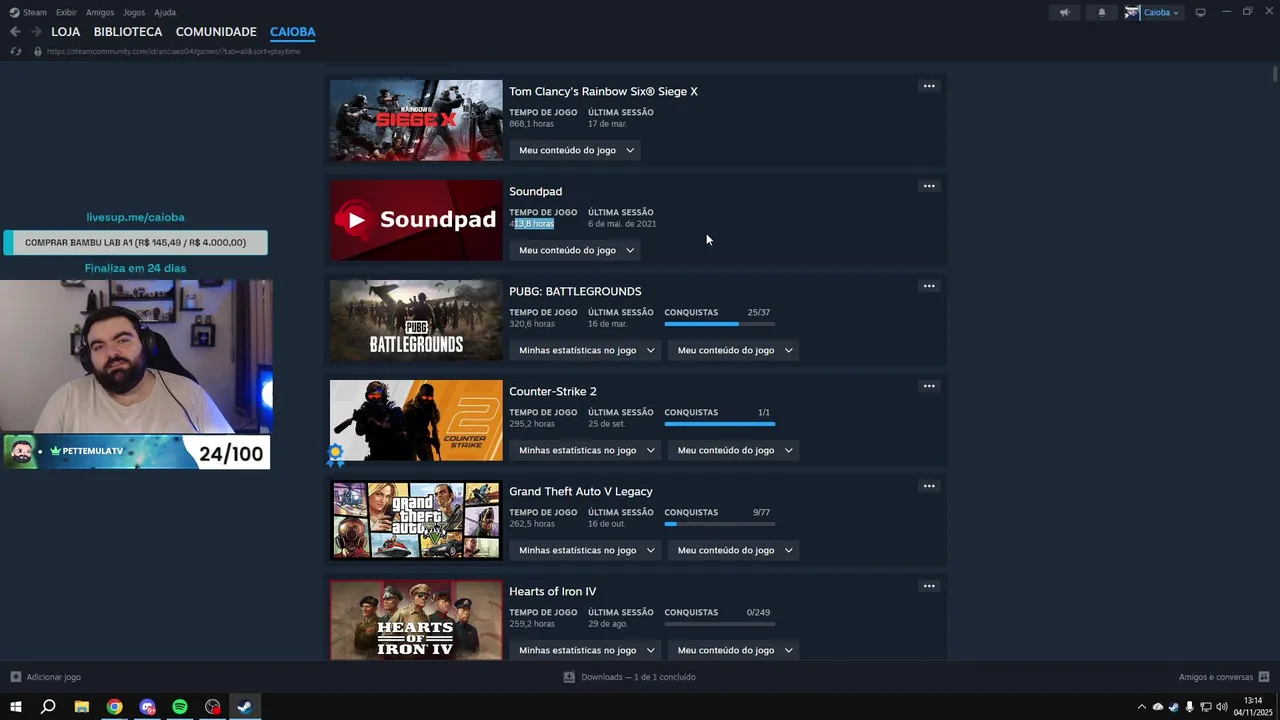Open the Exibir menu

pos(66,12)
